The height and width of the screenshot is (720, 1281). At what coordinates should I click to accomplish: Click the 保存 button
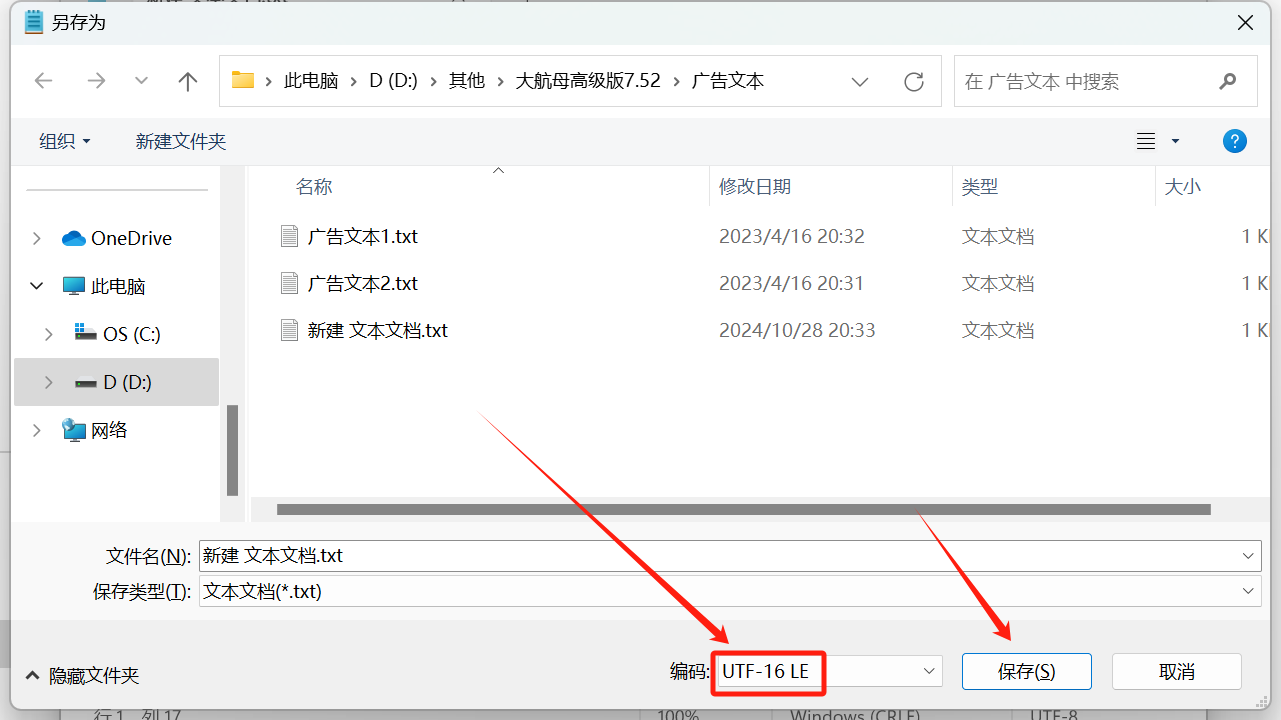point(1026,671)
